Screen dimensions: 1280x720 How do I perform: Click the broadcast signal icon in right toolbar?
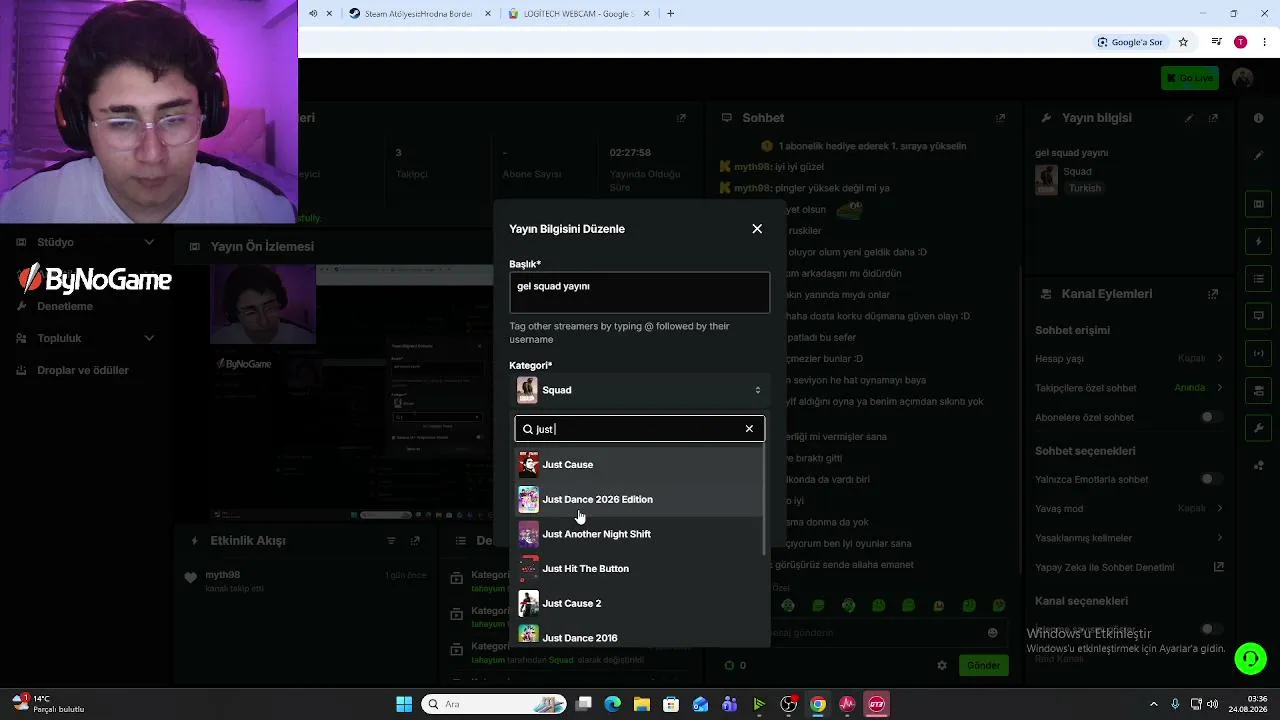click(1258, 353)
